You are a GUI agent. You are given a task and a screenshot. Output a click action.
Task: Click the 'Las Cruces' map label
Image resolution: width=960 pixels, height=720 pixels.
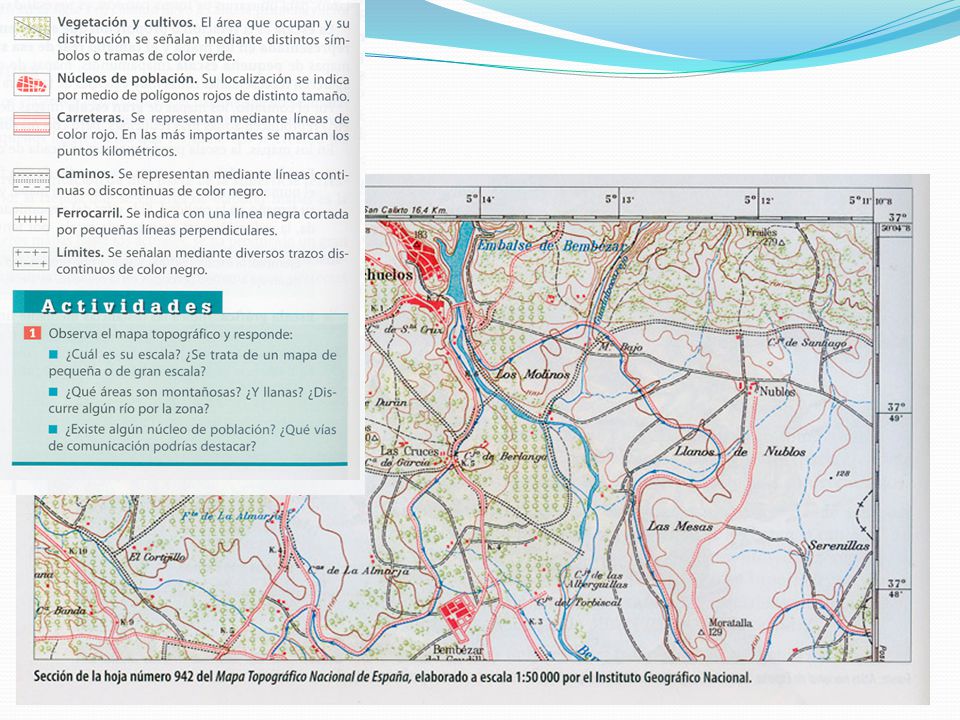(409, 451)
